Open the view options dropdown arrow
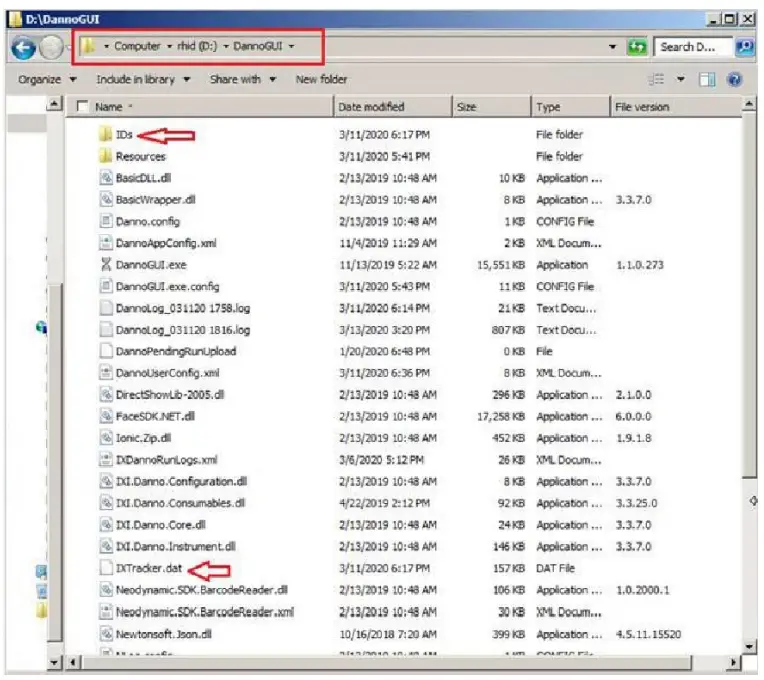 tap(681, 79)
